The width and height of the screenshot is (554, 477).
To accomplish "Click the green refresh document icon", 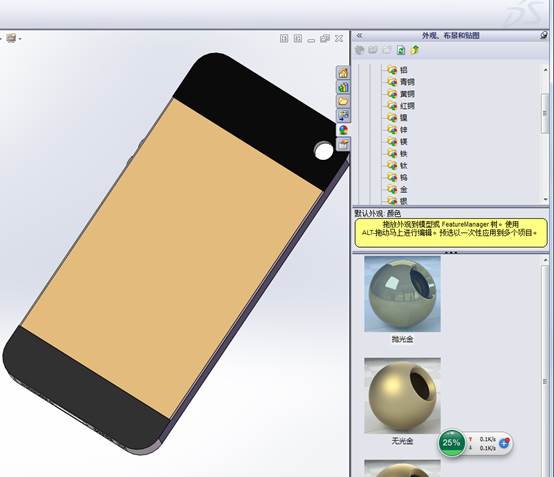I will point(401,50).
